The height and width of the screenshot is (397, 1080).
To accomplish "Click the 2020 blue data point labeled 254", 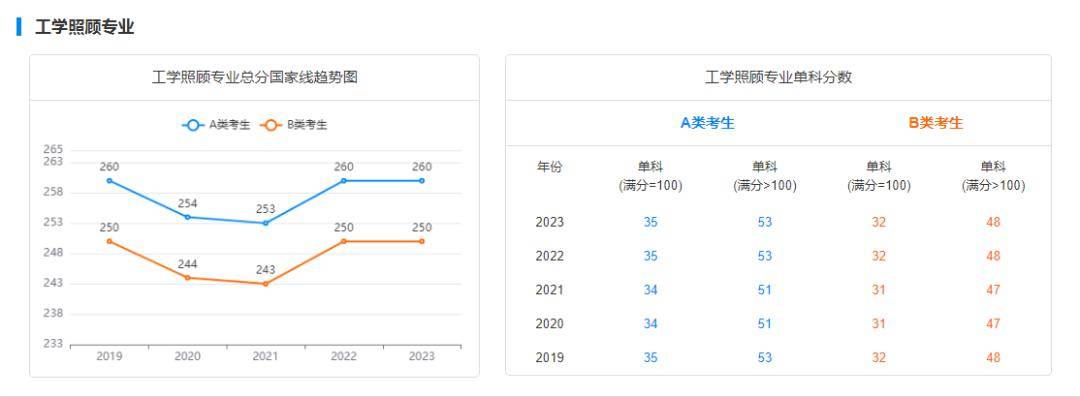I will pos(187,217).
